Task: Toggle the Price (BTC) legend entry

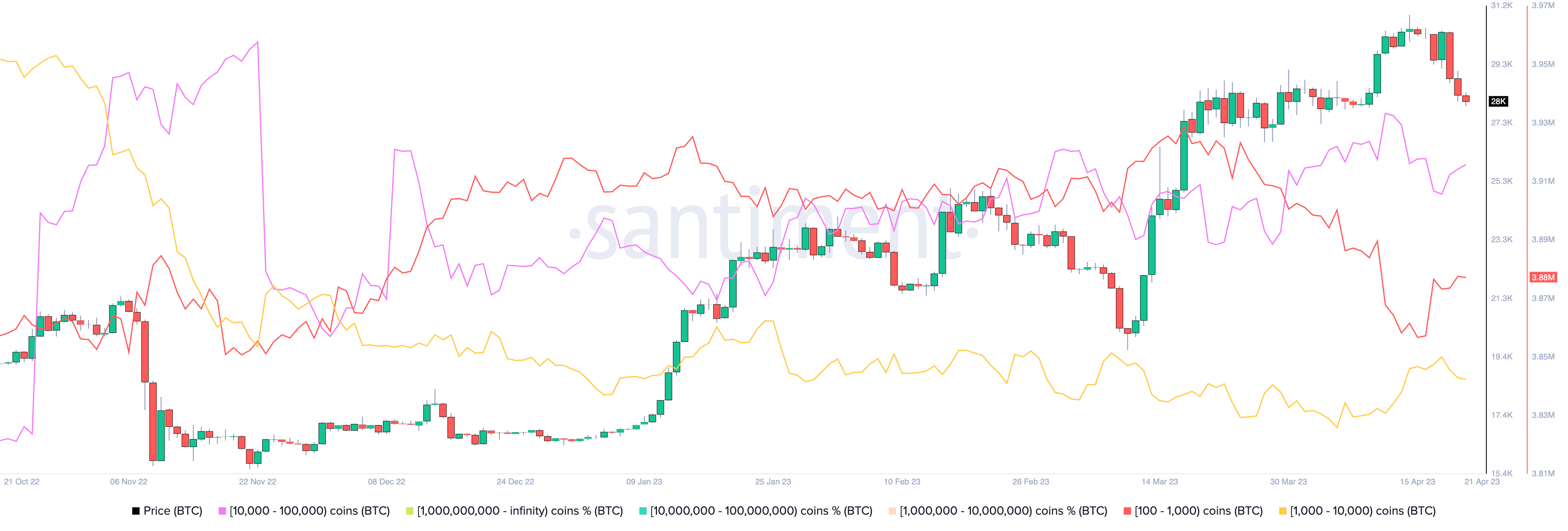Action: (172, 511)
